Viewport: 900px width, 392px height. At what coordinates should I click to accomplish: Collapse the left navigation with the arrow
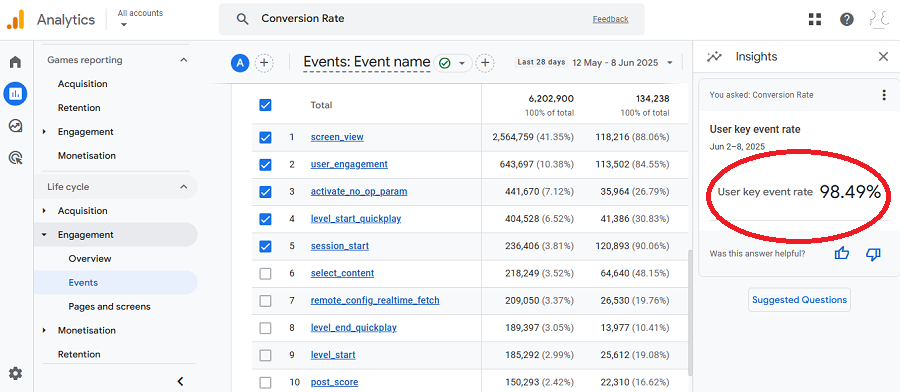tap(180, 381)
